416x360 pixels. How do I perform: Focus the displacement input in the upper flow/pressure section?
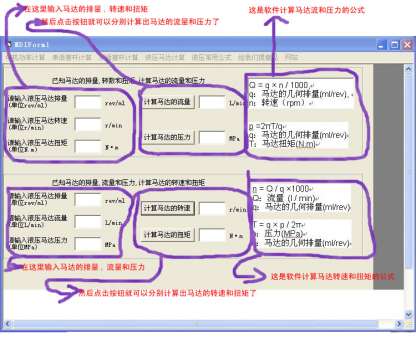[88, 102]
